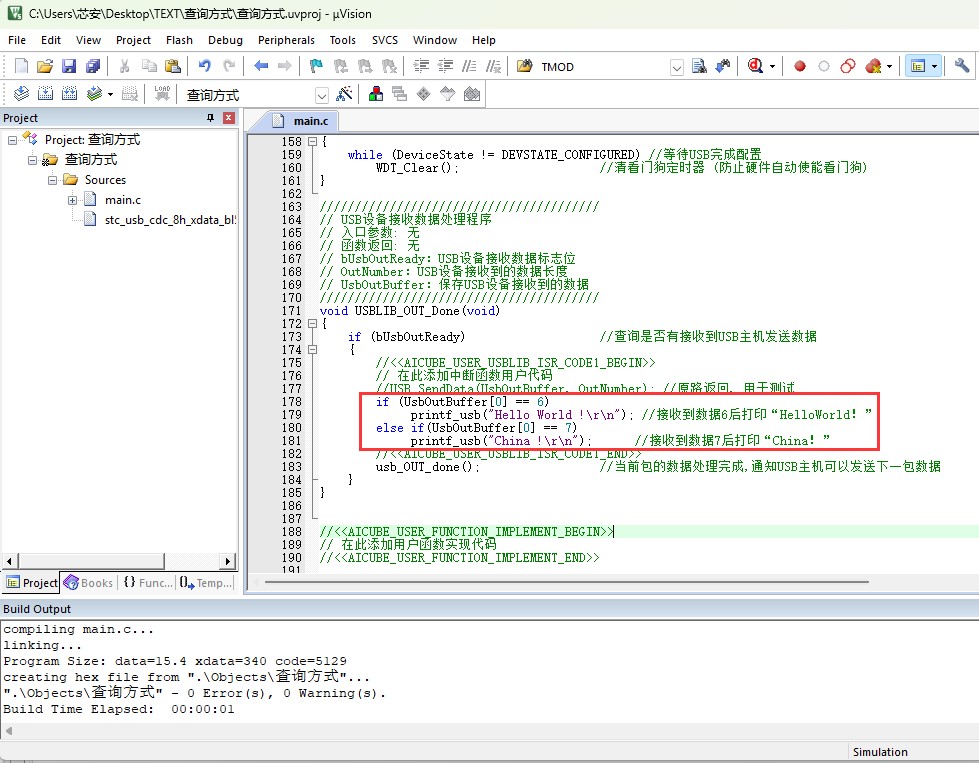
Task: Rebuild all target files icon
Action: pyautogui.click(x=69, y=94)
